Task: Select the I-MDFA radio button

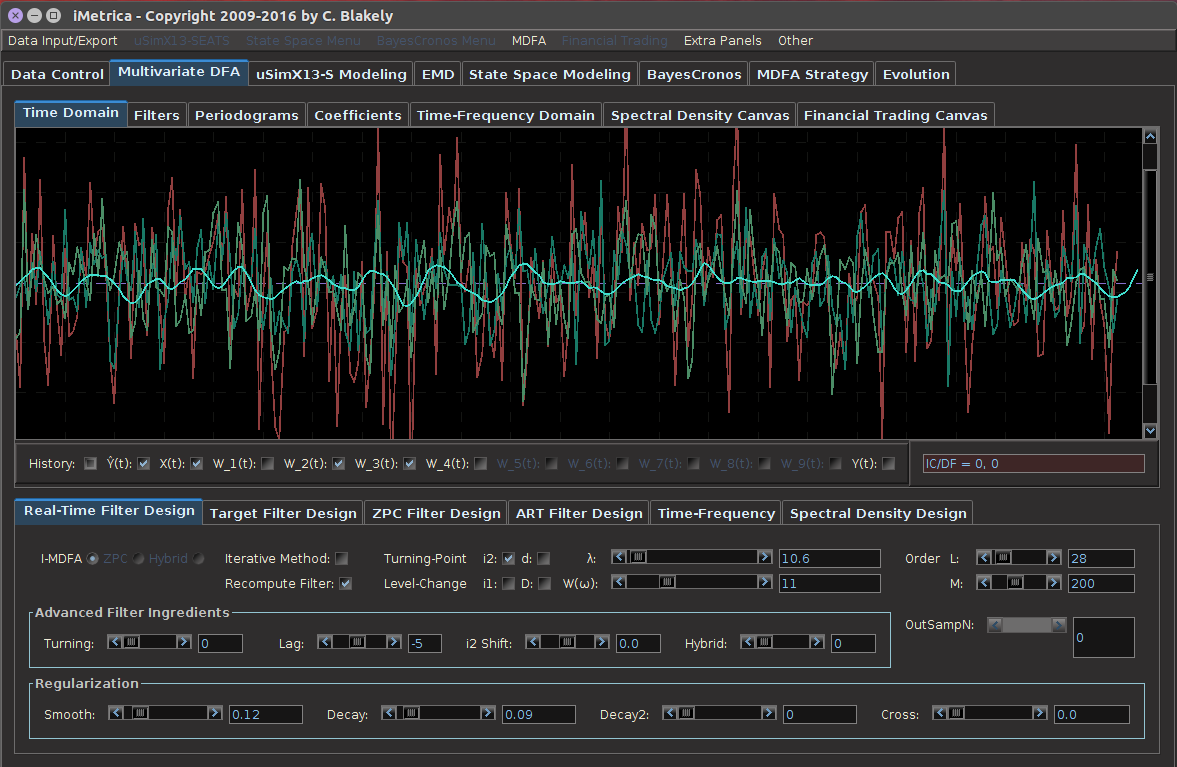Action: (94, 558)
